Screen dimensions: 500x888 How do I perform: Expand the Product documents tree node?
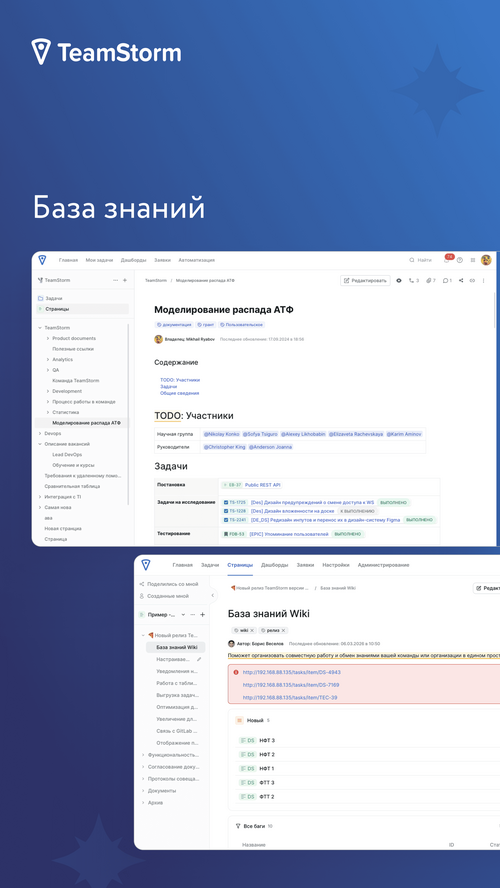(x=48, y=338)
